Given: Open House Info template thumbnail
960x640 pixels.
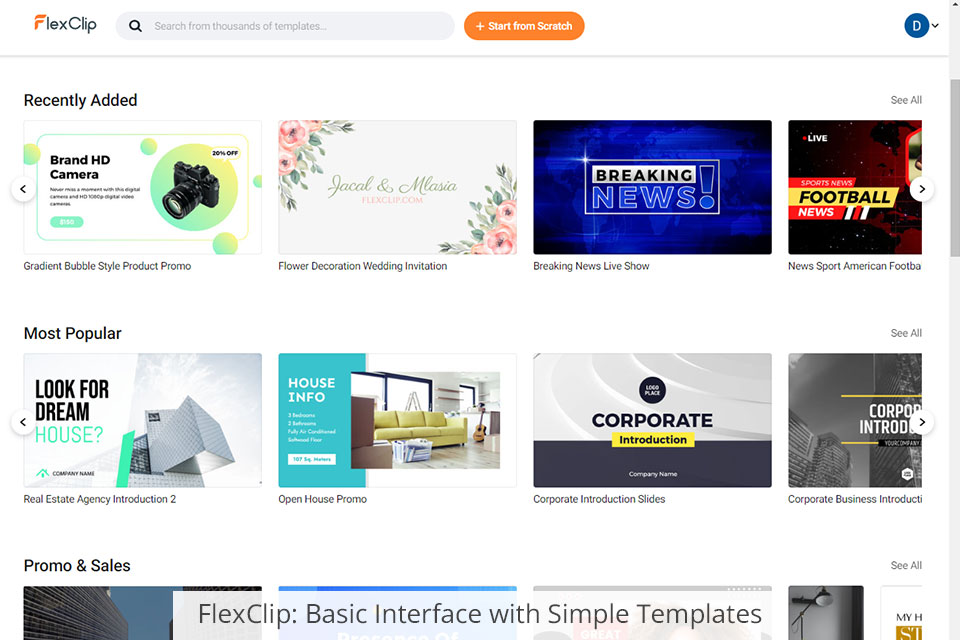Looking at the screenshot, I should pos(397,420).
